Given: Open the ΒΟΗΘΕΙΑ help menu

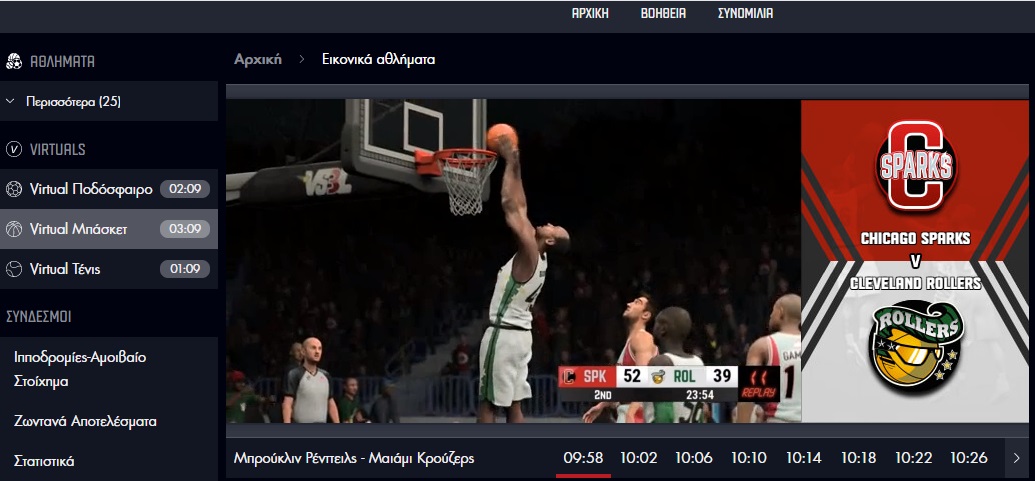Looking at the screenshot, I should [663, 13].
